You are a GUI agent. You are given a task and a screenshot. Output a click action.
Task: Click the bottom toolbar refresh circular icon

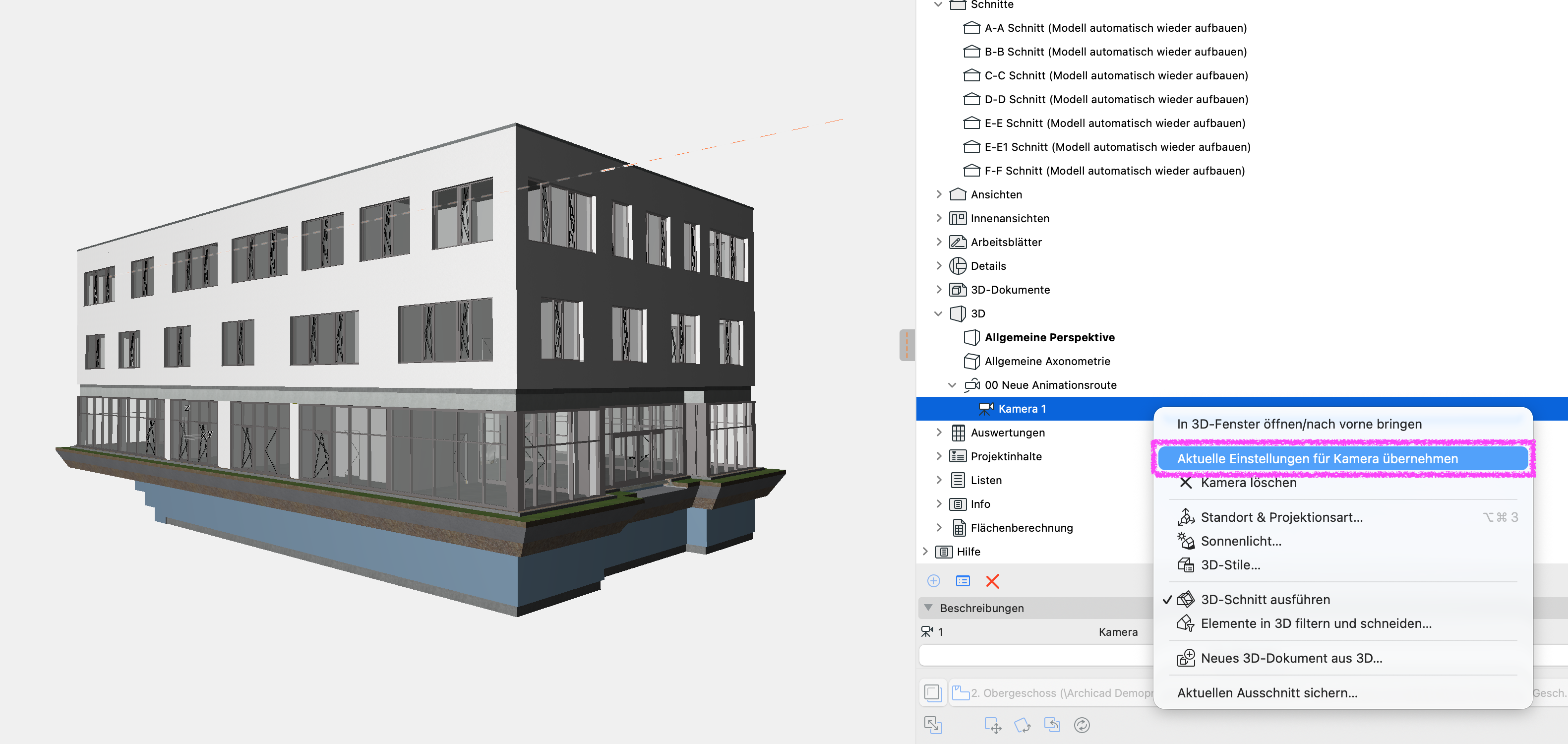(1081, 725)
